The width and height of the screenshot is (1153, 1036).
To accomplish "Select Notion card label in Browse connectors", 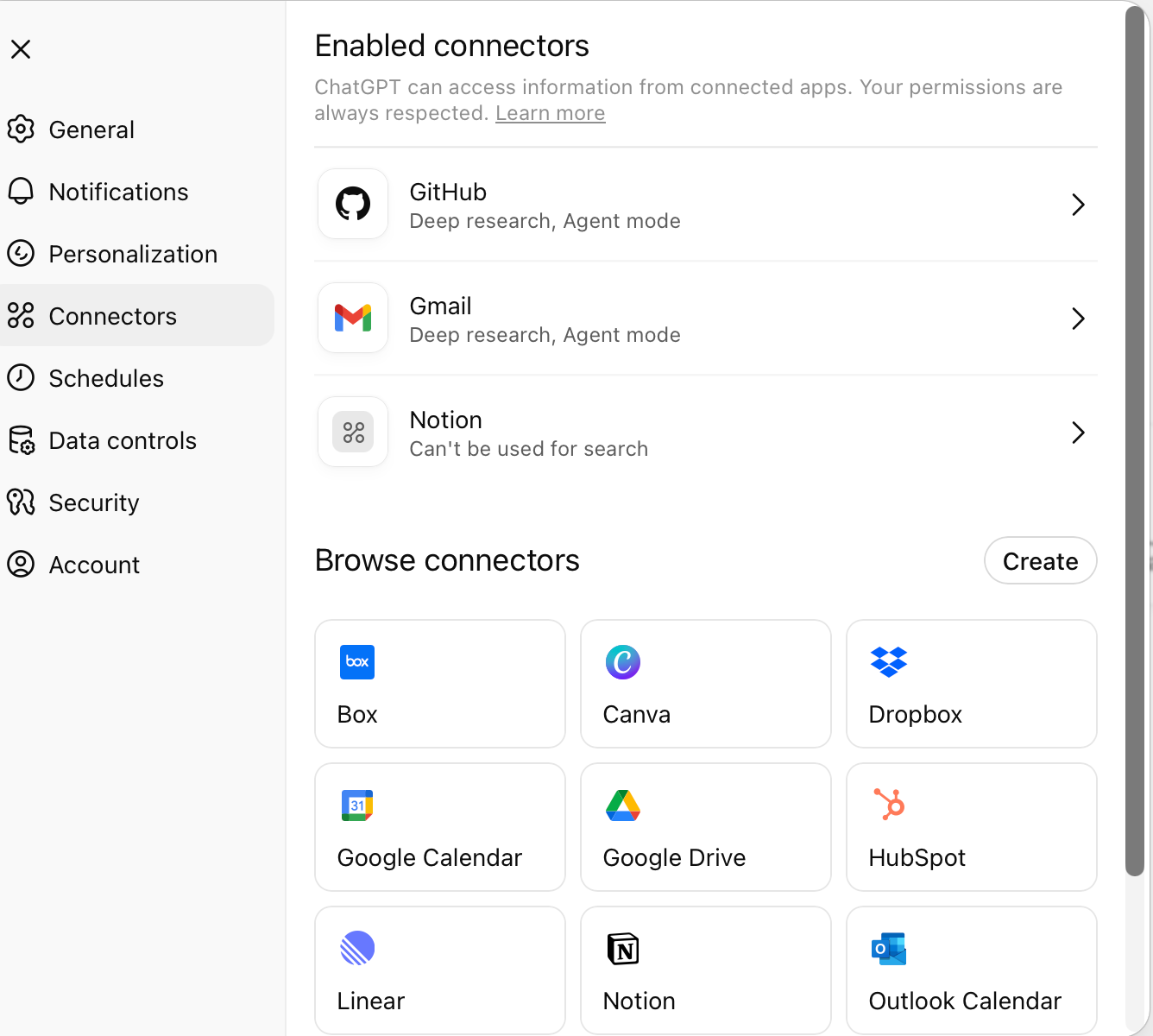I will tap(640, 1001).
